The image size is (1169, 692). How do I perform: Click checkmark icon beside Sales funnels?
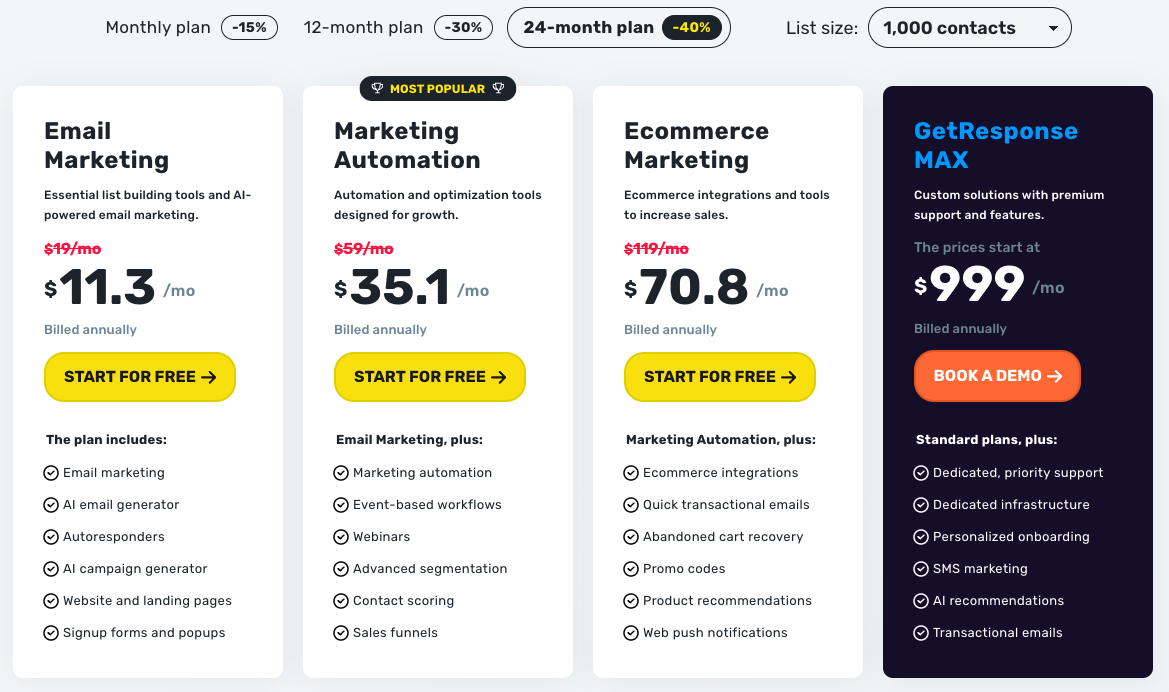(341, 633)
